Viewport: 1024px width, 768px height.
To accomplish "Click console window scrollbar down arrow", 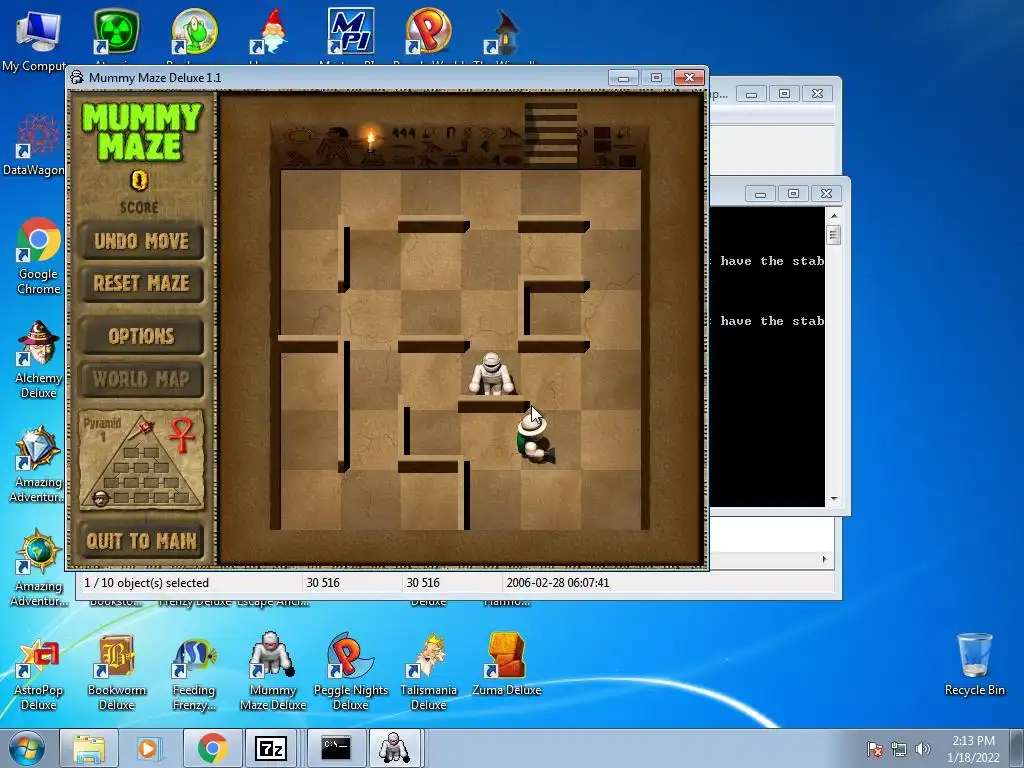I will coord(833,500).
